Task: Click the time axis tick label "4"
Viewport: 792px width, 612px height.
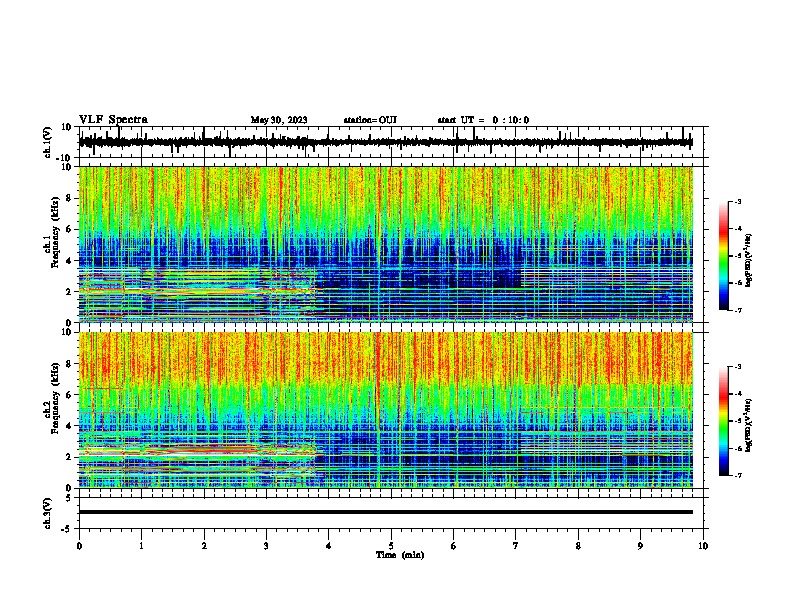Action: 329,546
